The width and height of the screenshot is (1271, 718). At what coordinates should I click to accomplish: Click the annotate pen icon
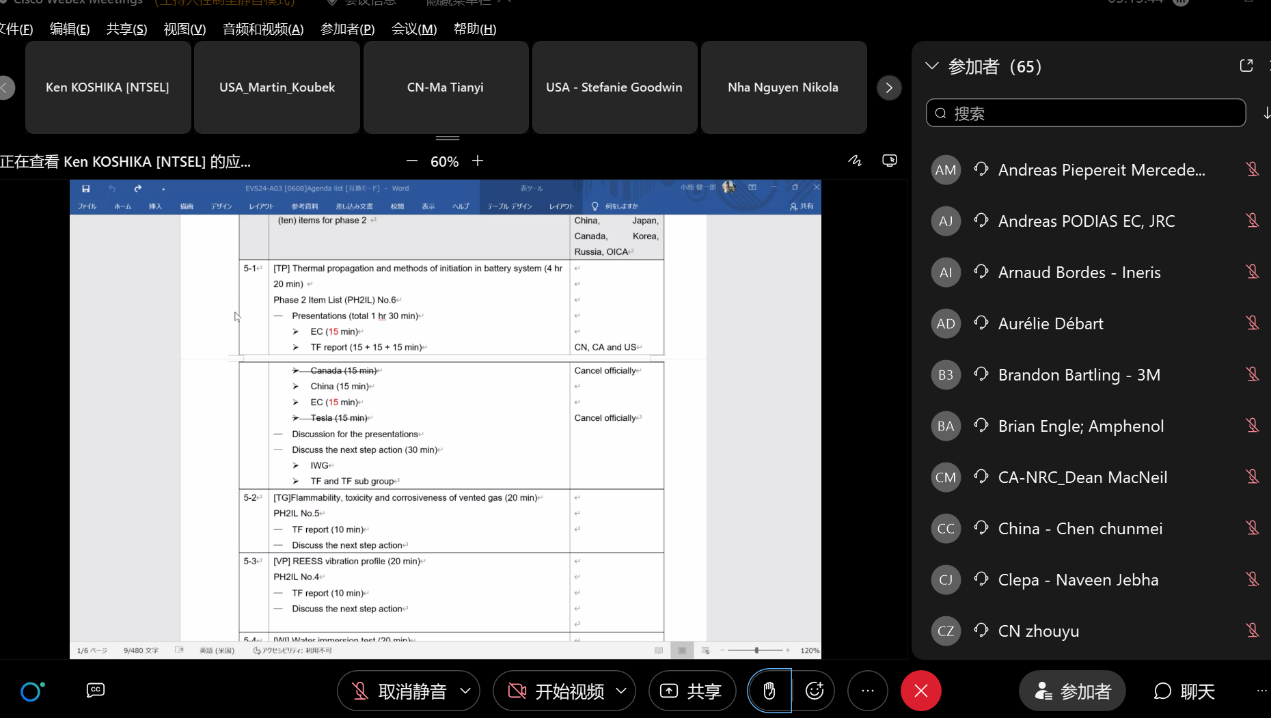click(x=855, y=161)
